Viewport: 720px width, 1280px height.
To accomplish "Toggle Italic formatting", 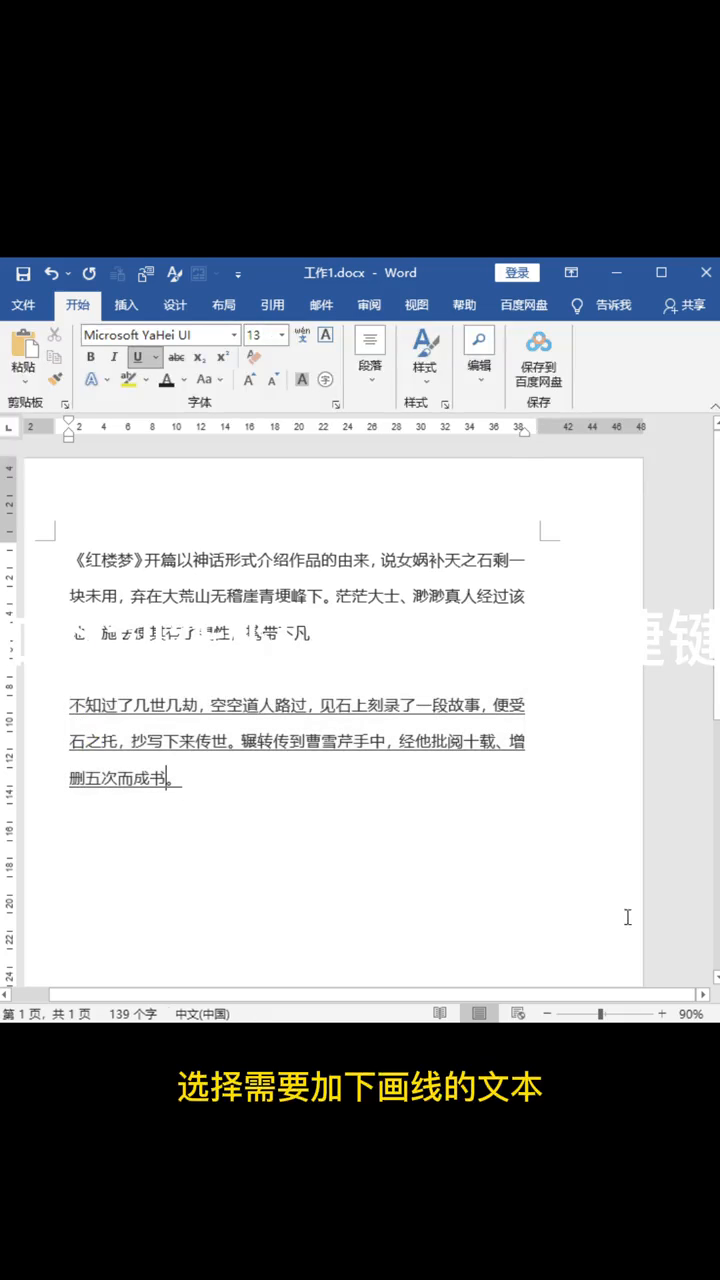I will 114,357.
